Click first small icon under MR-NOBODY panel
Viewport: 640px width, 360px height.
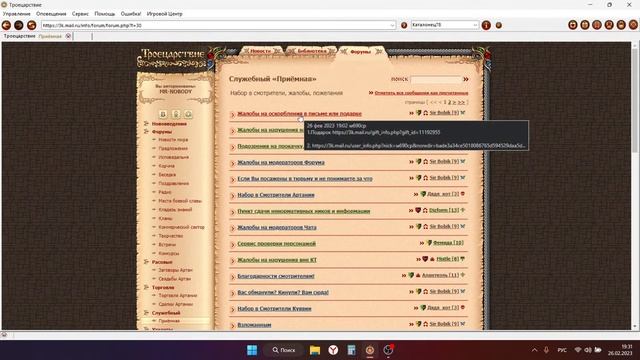tap(162, 114)
